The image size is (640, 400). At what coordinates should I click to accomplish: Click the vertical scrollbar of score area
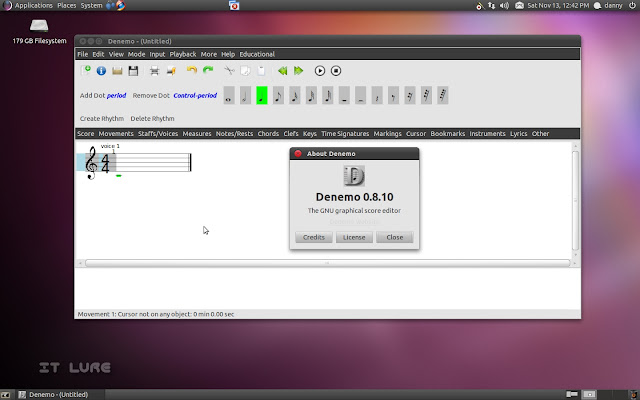576,200
